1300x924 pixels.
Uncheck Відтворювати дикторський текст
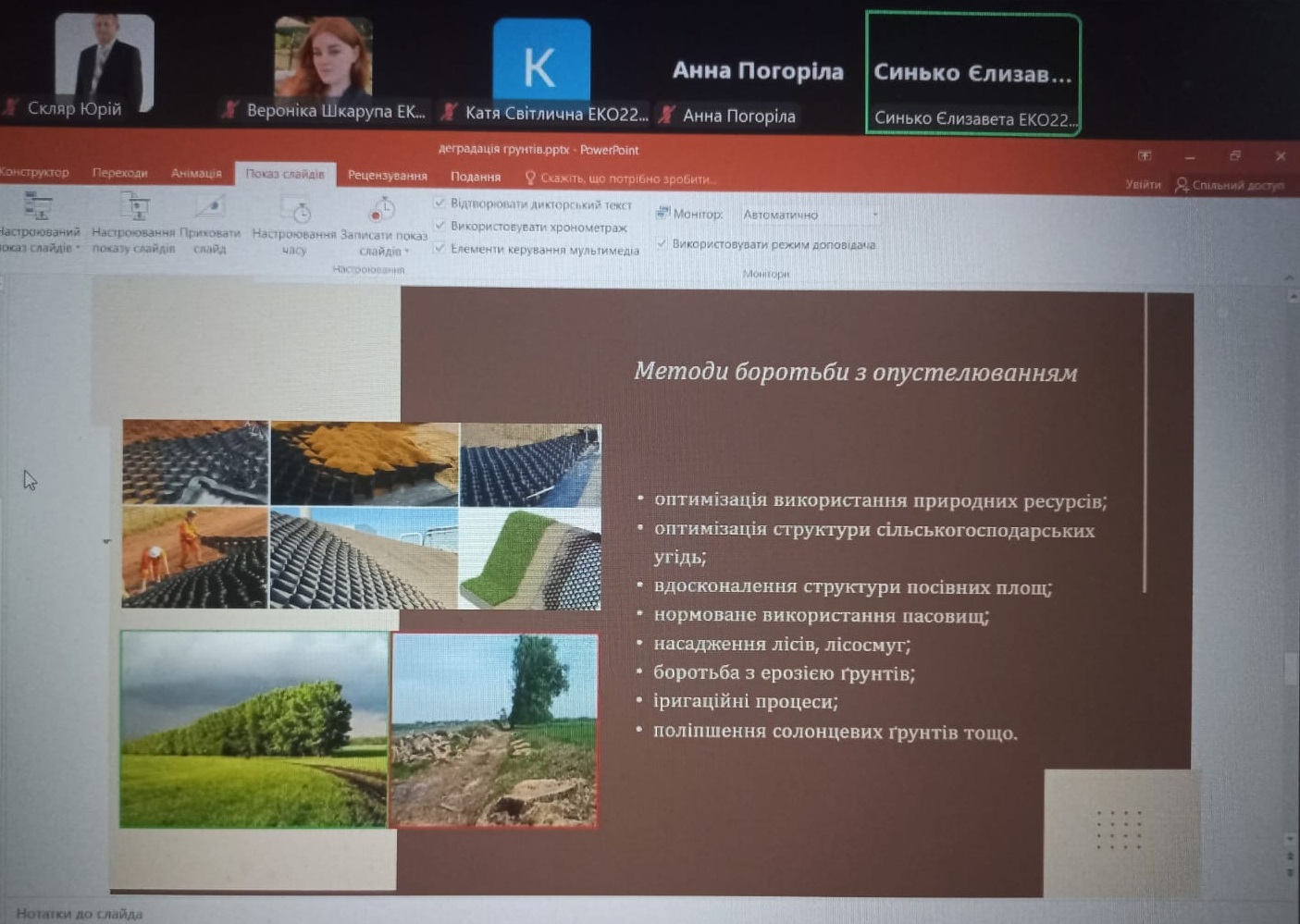(440, 203)
